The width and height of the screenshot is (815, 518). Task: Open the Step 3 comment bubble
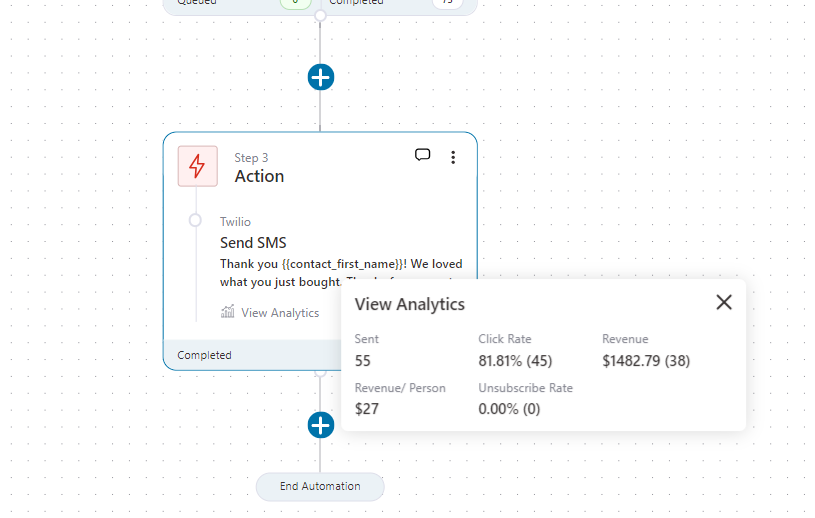[423, 155]
